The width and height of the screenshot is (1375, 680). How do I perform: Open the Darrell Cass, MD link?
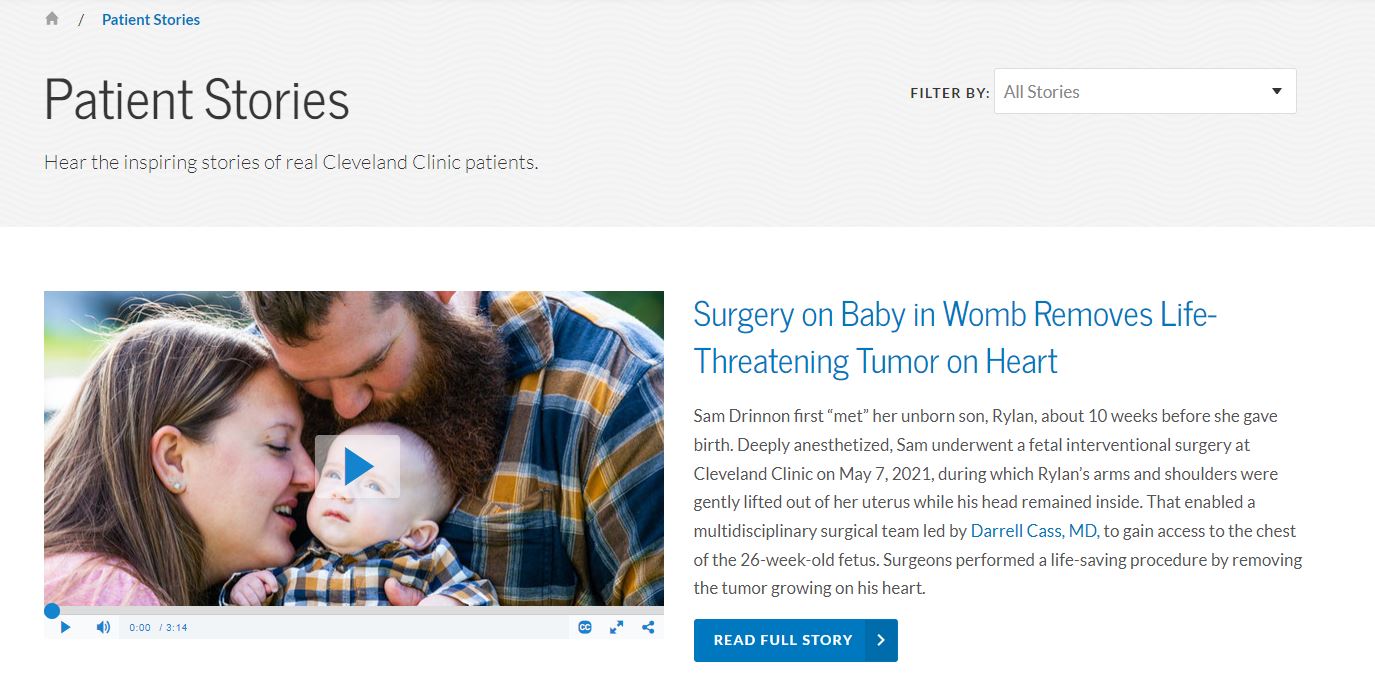tap(1034, 531)
